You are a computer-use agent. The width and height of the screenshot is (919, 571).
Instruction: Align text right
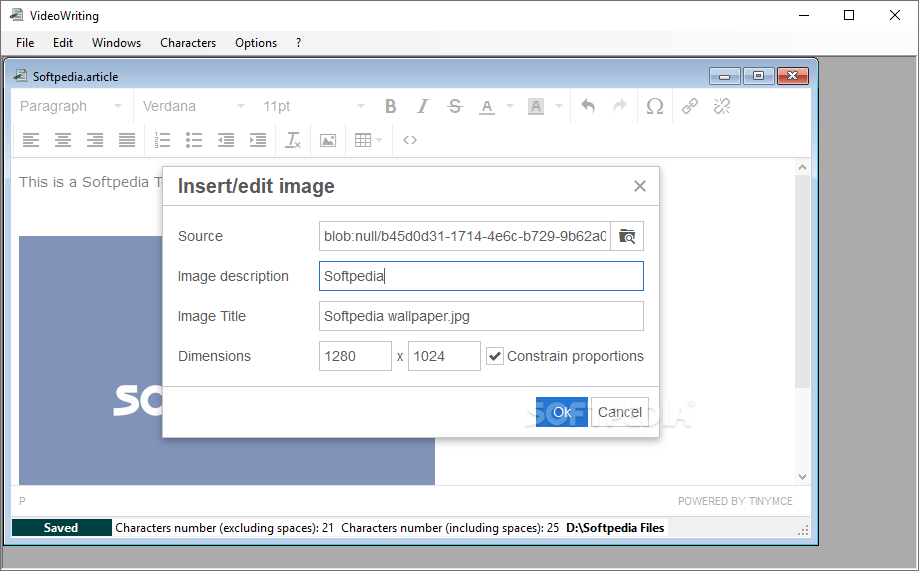95,140
